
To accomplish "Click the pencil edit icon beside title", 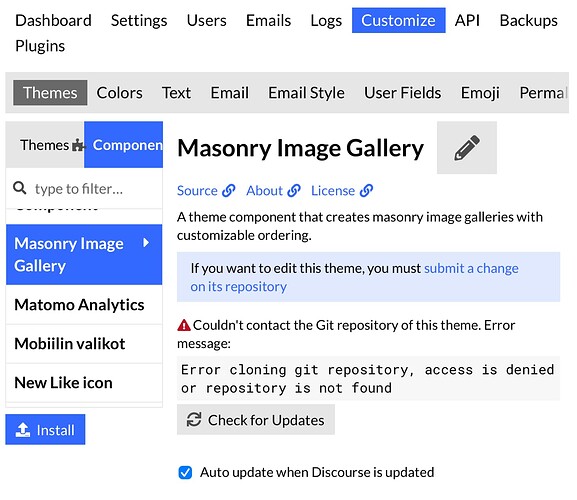I will pos(467,148).
